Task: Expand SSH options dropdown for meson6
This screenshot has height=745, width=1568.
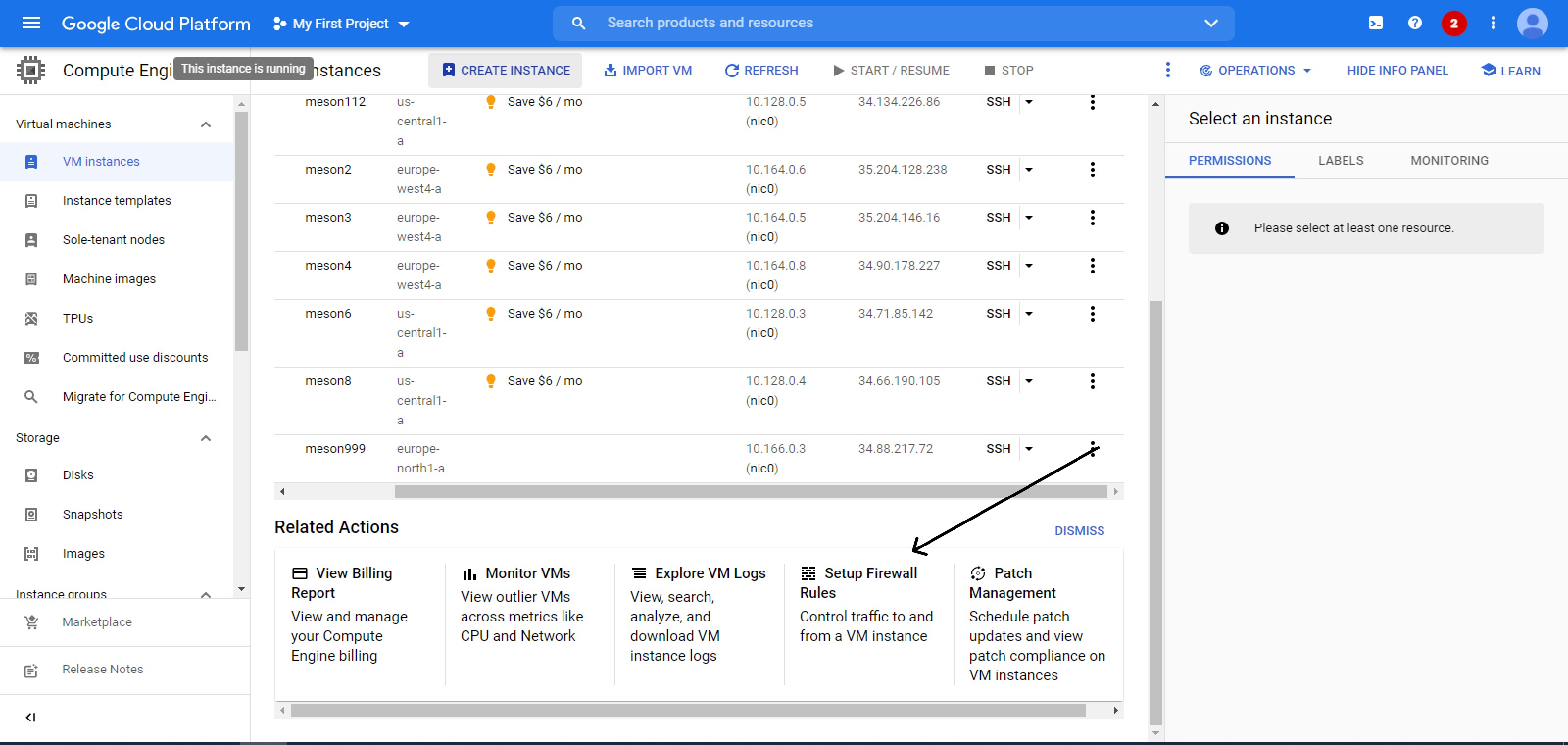Action: [1029, 314]
